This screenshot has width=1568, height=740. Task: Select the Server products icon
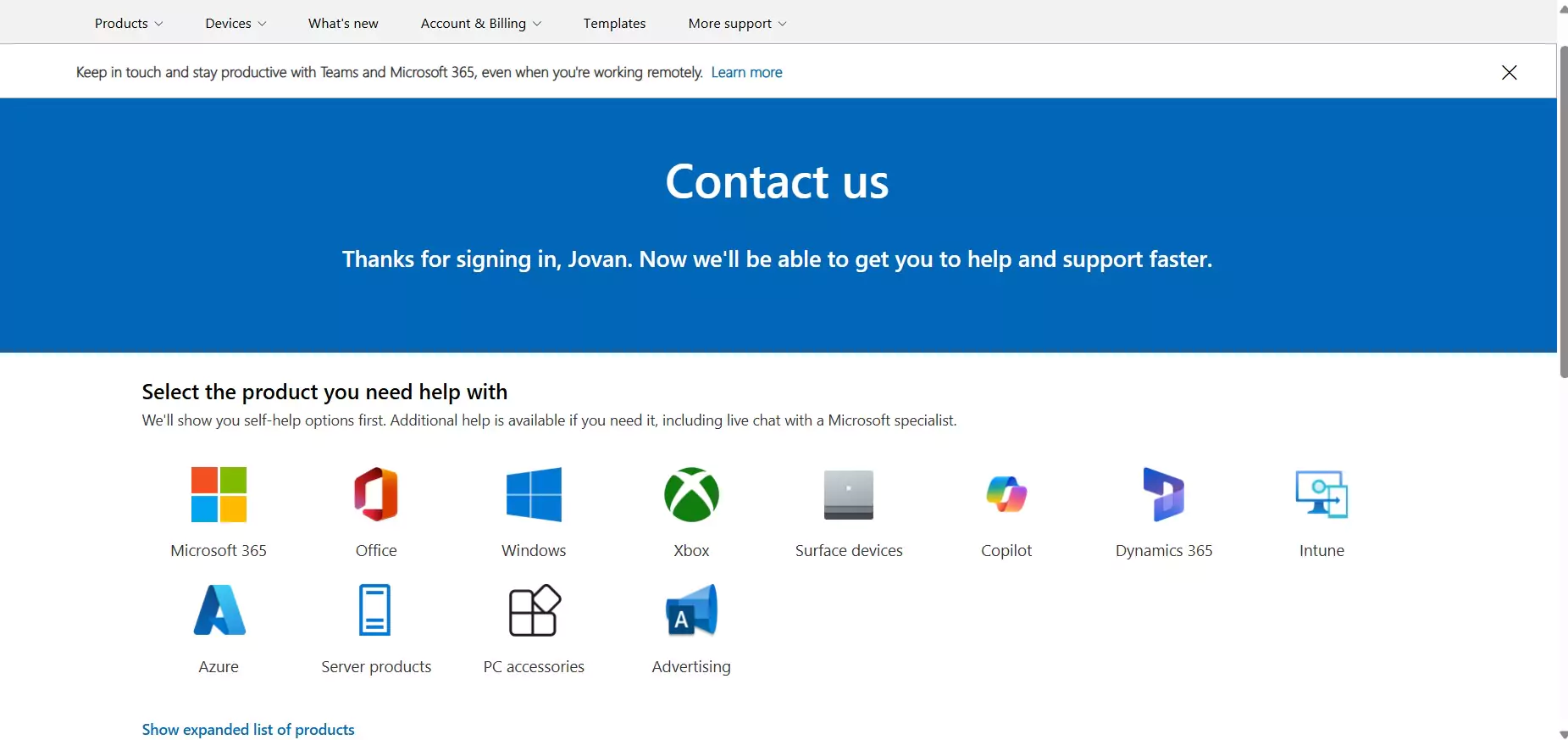pos(374,610)
